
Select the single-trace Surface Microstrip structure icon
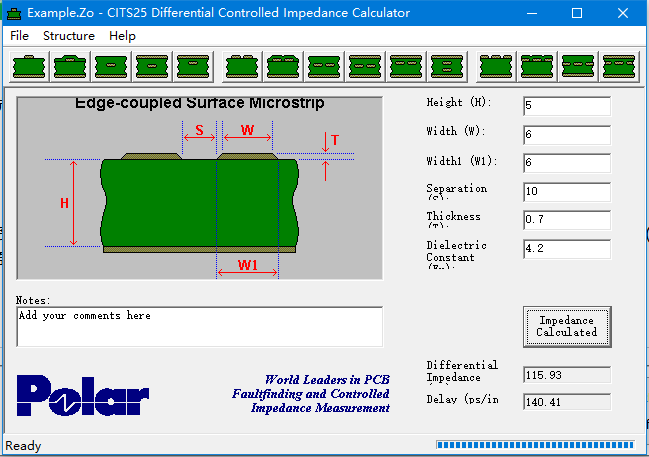tap(29, 67)
